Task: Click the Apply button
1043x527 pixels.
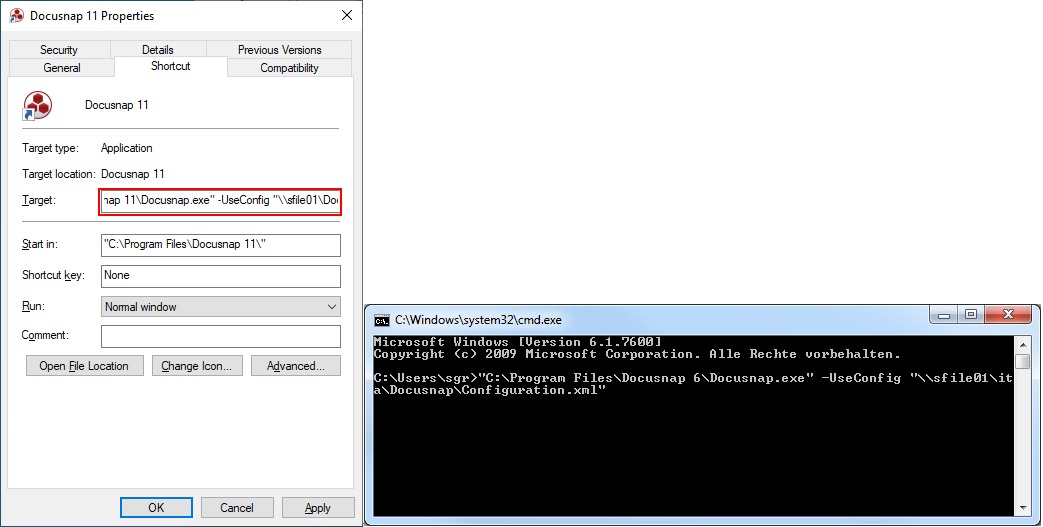Action: 318,508
